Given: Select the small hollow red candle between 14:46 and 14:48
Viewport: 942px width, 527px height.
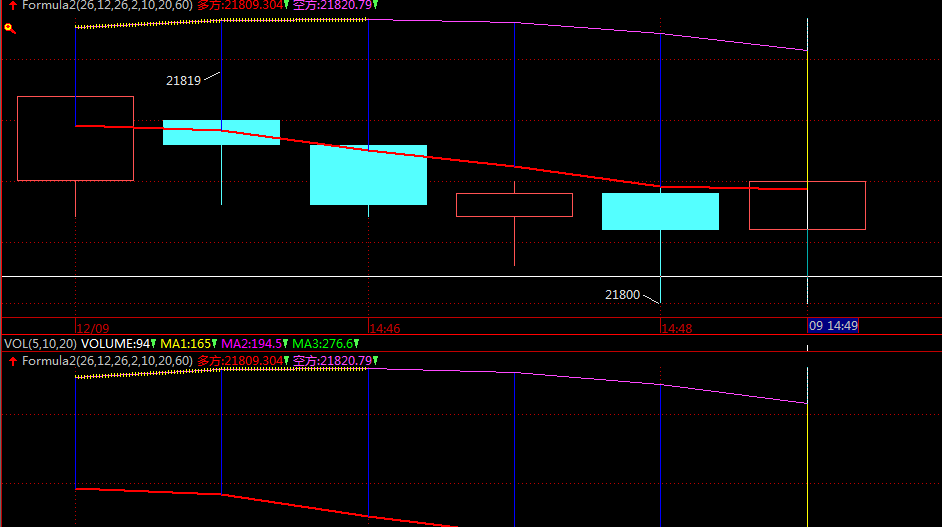Looking at the screenshot, I should click(x=514, y=205).
